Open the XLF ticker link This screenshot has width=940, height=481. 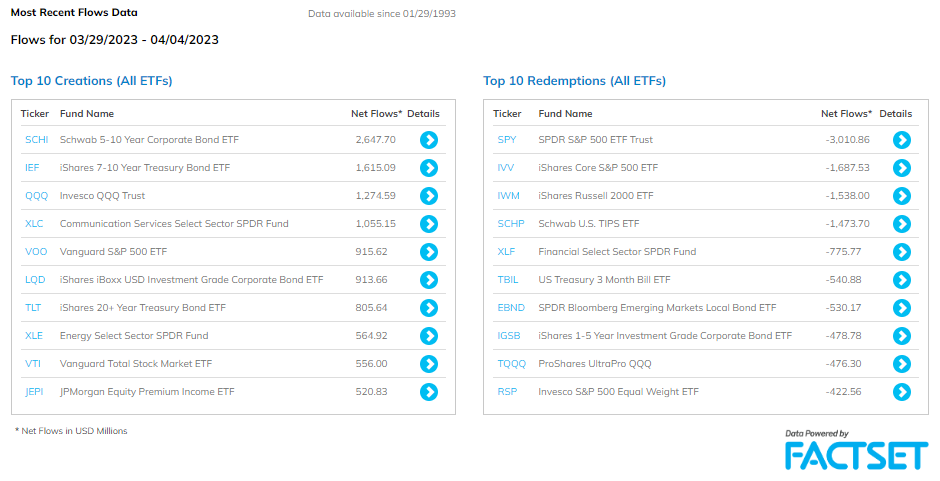(506, 252)
